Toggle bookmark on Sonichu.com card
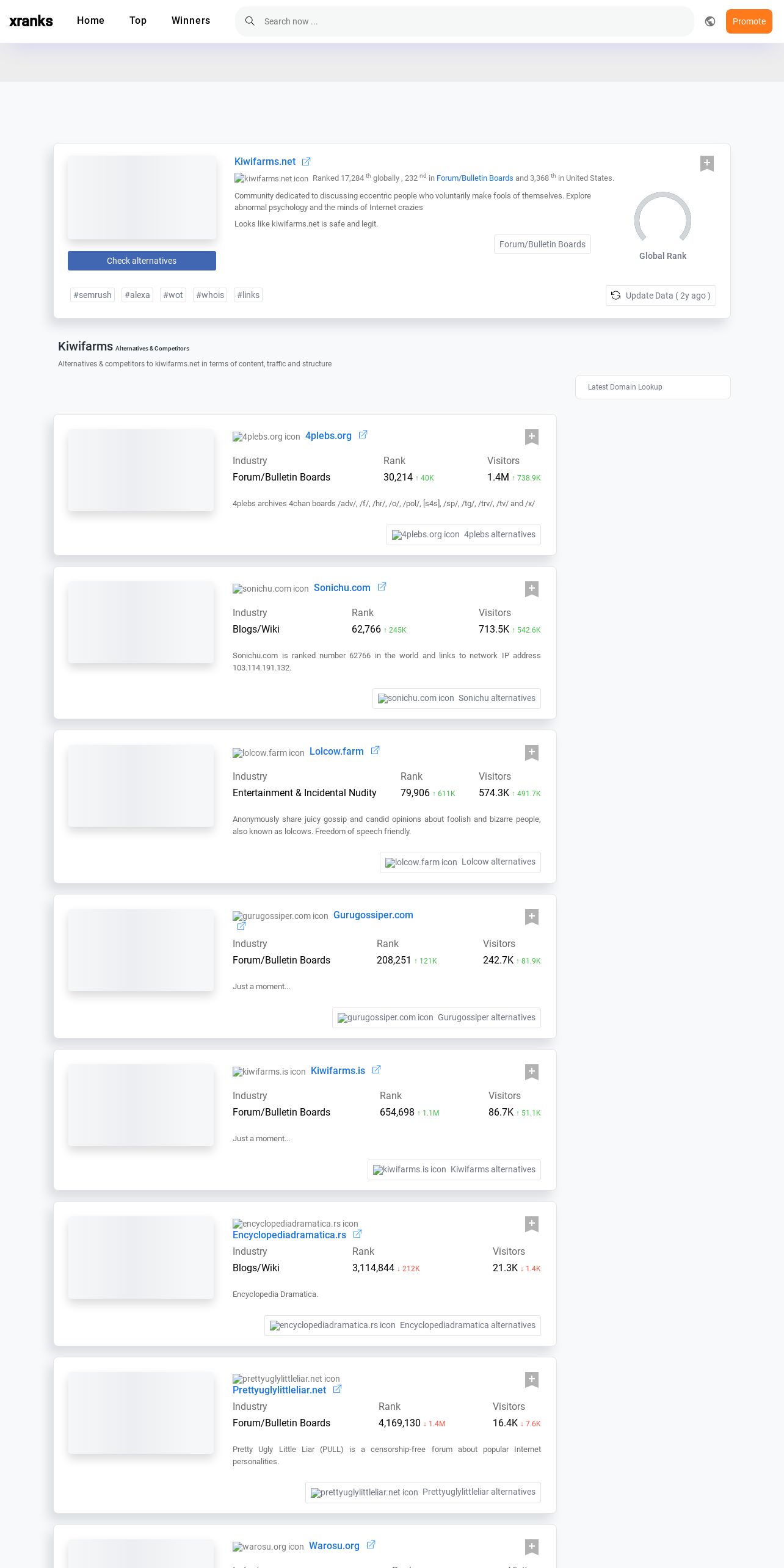 (532, 589)
